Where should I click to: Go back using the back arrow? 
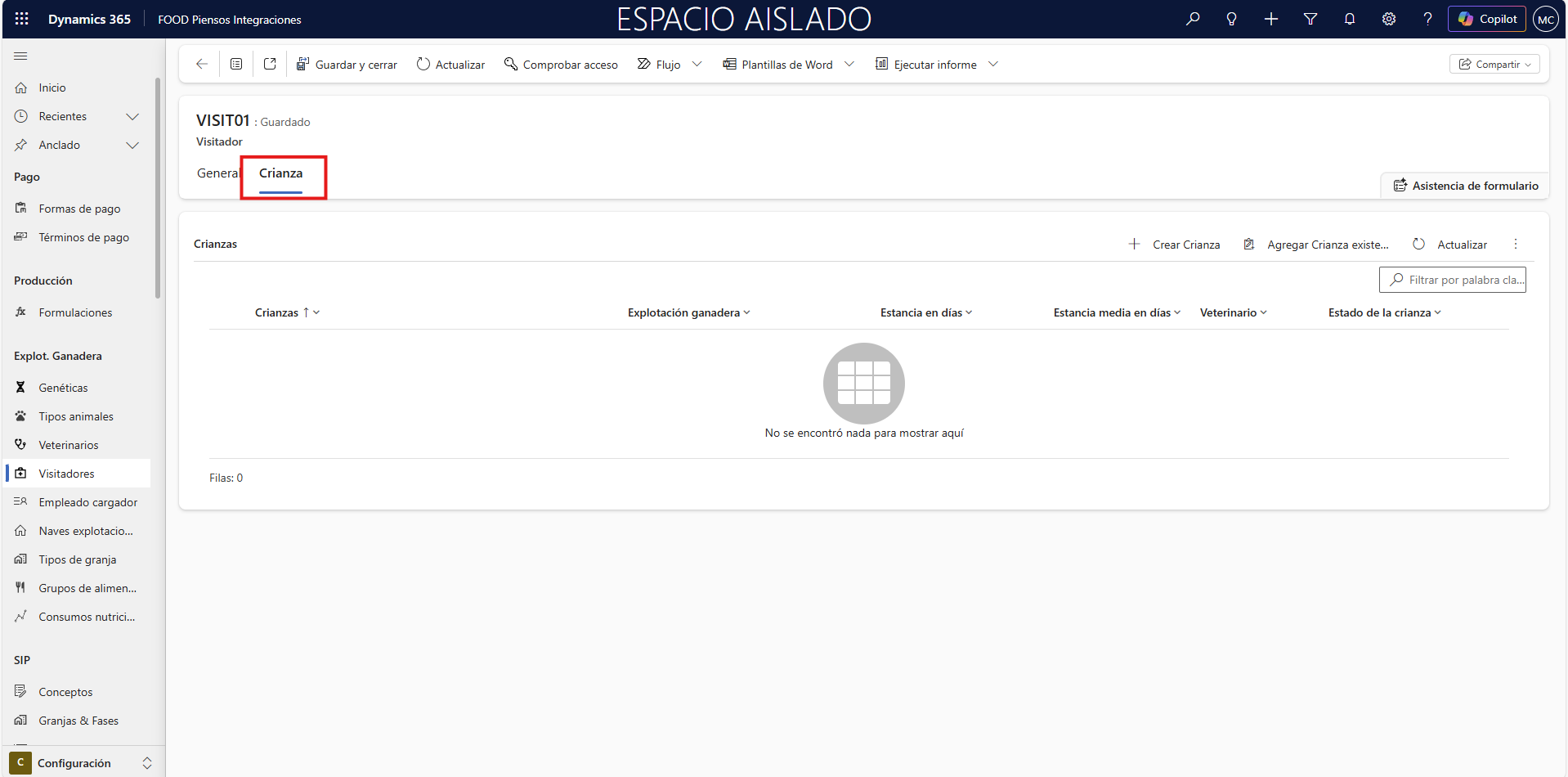point(202,64)
